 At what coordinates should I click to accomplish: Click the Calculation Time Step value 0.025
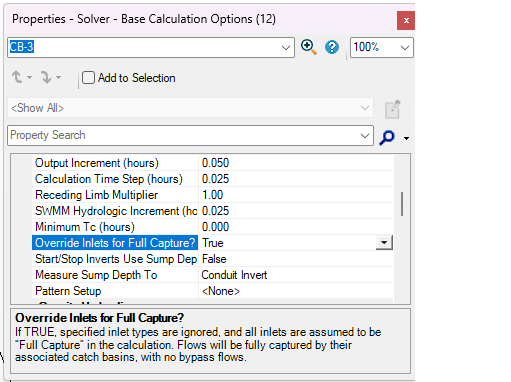pos(215,179)
